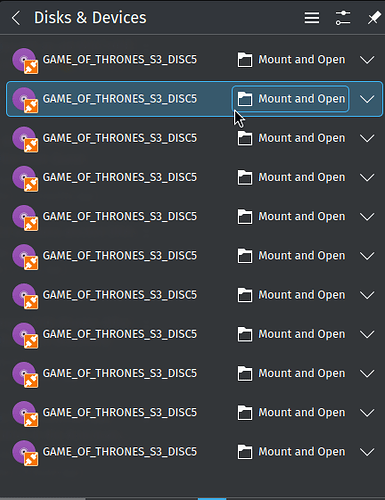Screen dimensions: 385x500
Task: Expand the third disc entry's chevron
Action: (x=367, y=138)
